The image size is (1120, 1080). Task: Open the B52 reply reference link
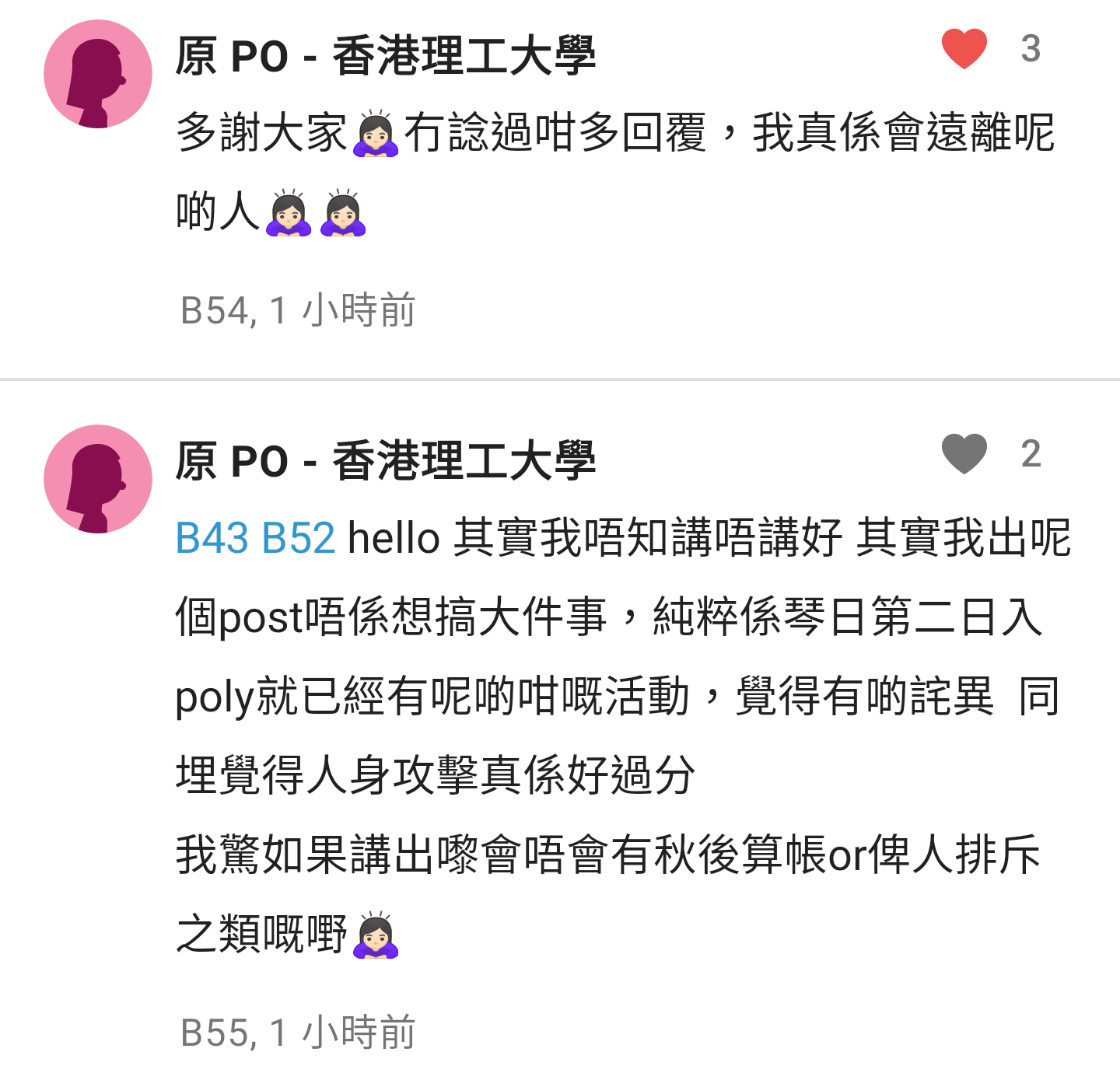tap(299, 538)
